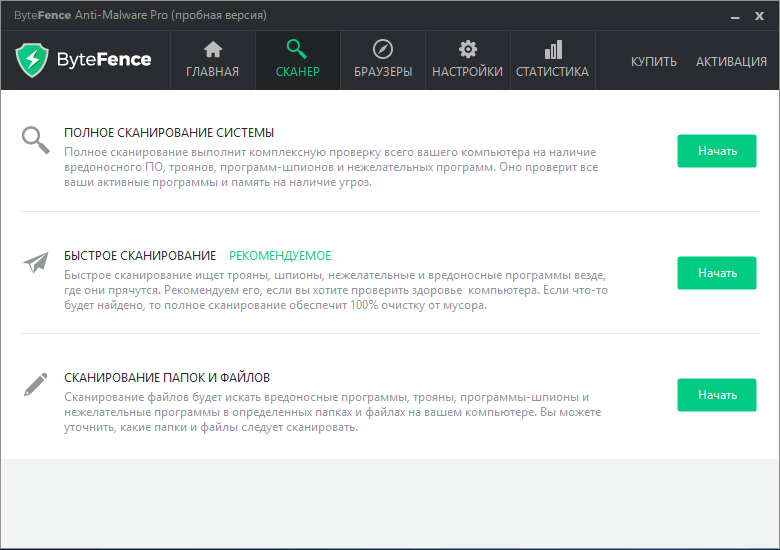
Task: Switch to Статистика bar chart tab
Action: (552, 60)
